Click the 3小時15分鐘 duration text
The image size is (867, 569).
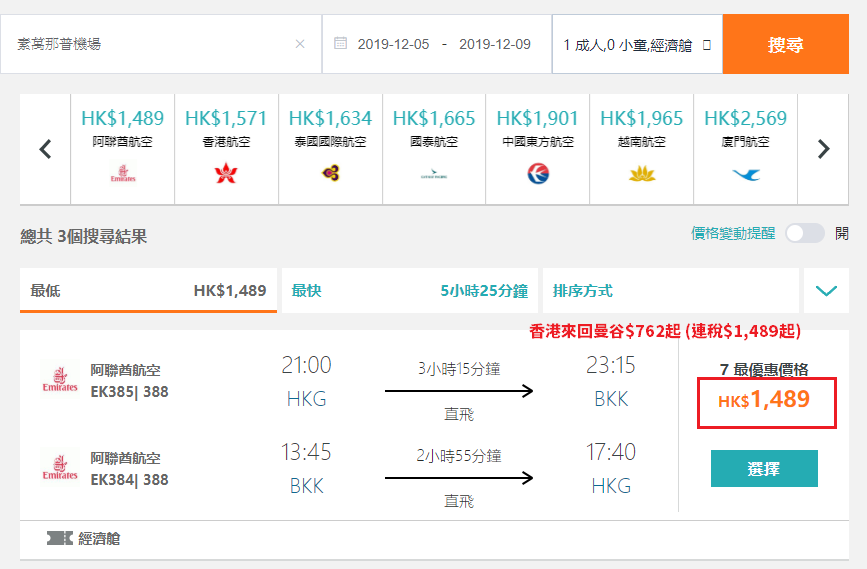coord(459,369)
